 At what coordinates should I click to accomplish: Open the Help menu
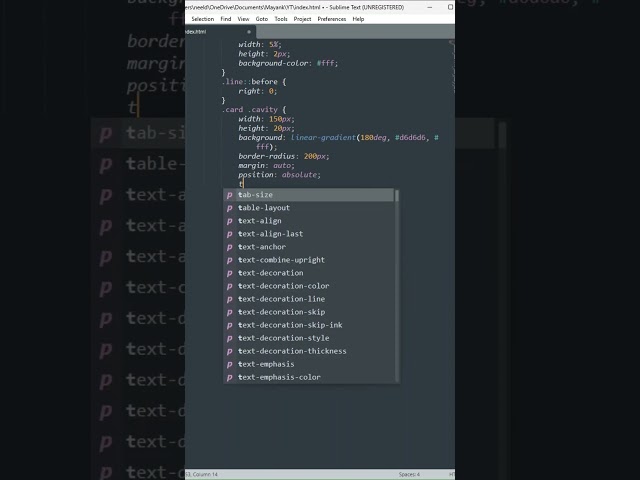point(358,19)
